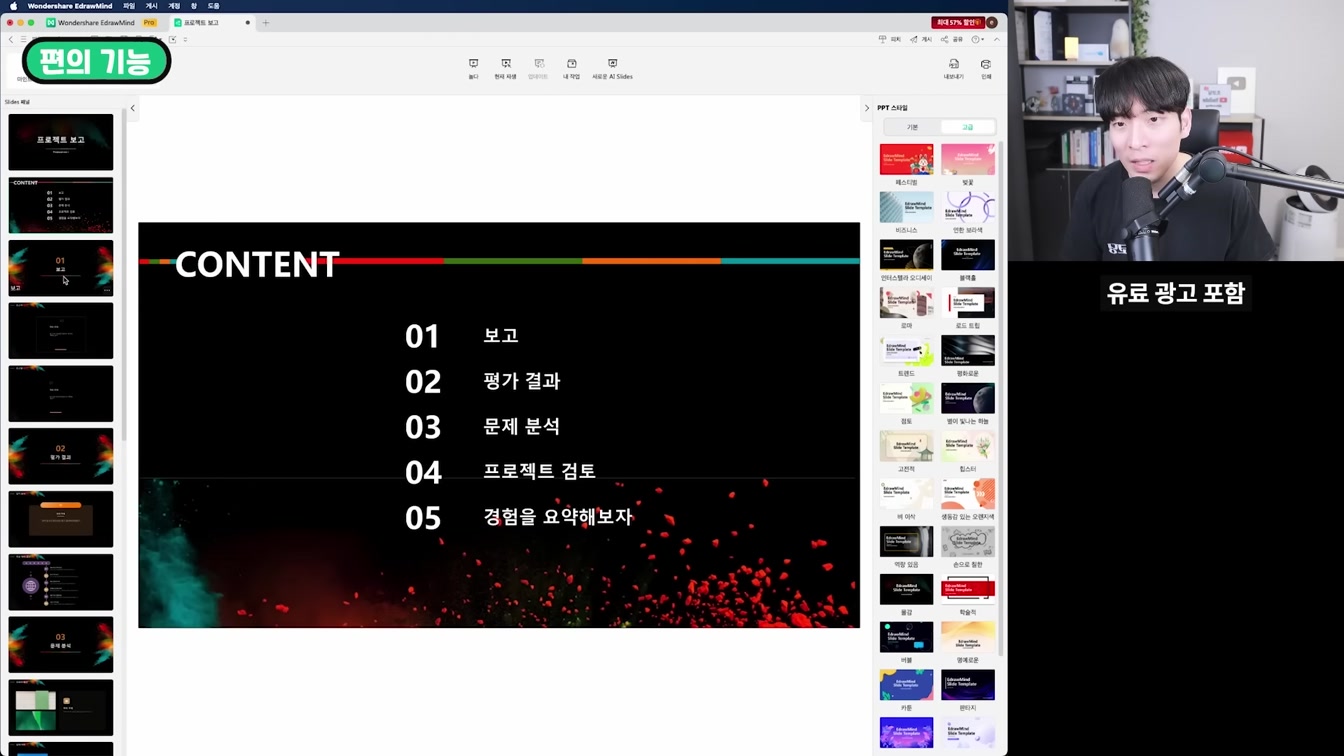Select the 기본 style tab
1344x756 pixels.
tap(912, 127)
